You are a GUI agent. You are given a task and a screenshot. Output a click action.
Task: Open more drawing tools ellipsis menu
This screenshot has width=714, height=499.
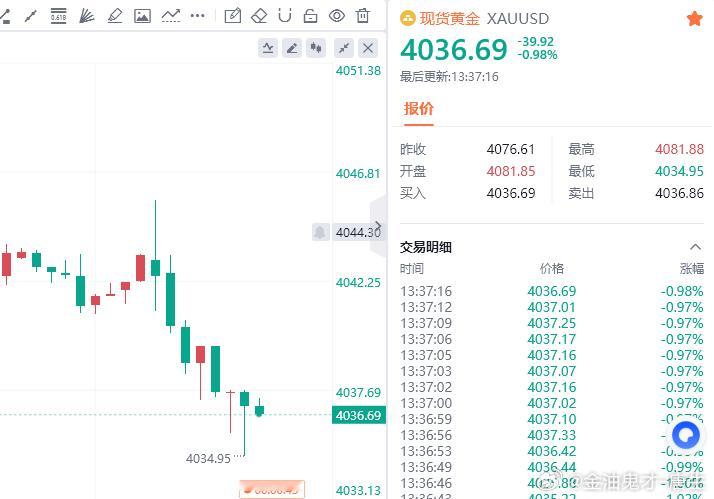198,16
